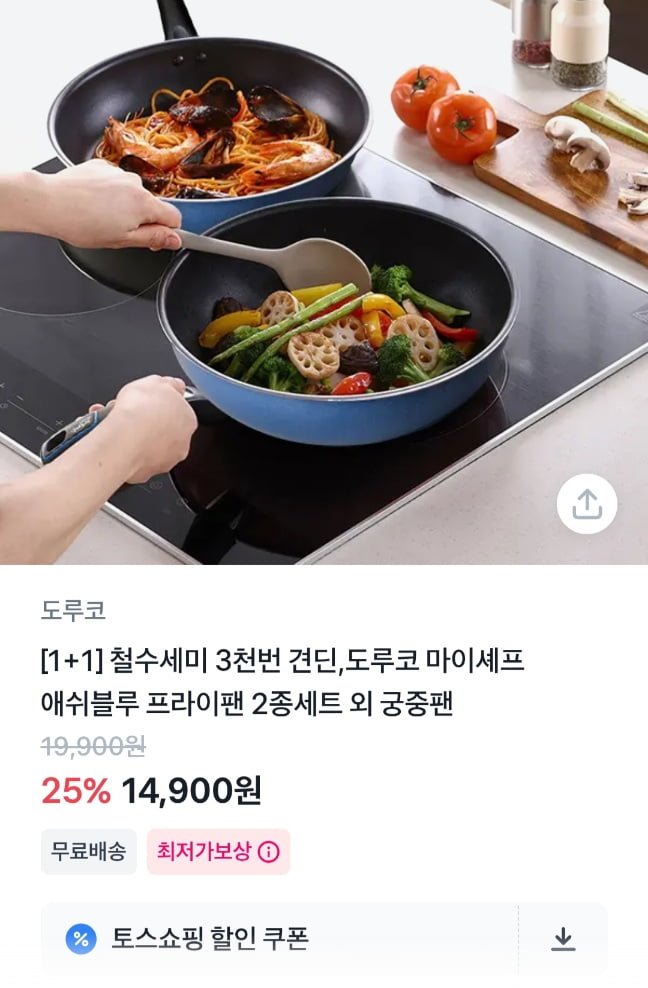
Task: Tap the 14,900원 sale price
Action: click(191, 791)
